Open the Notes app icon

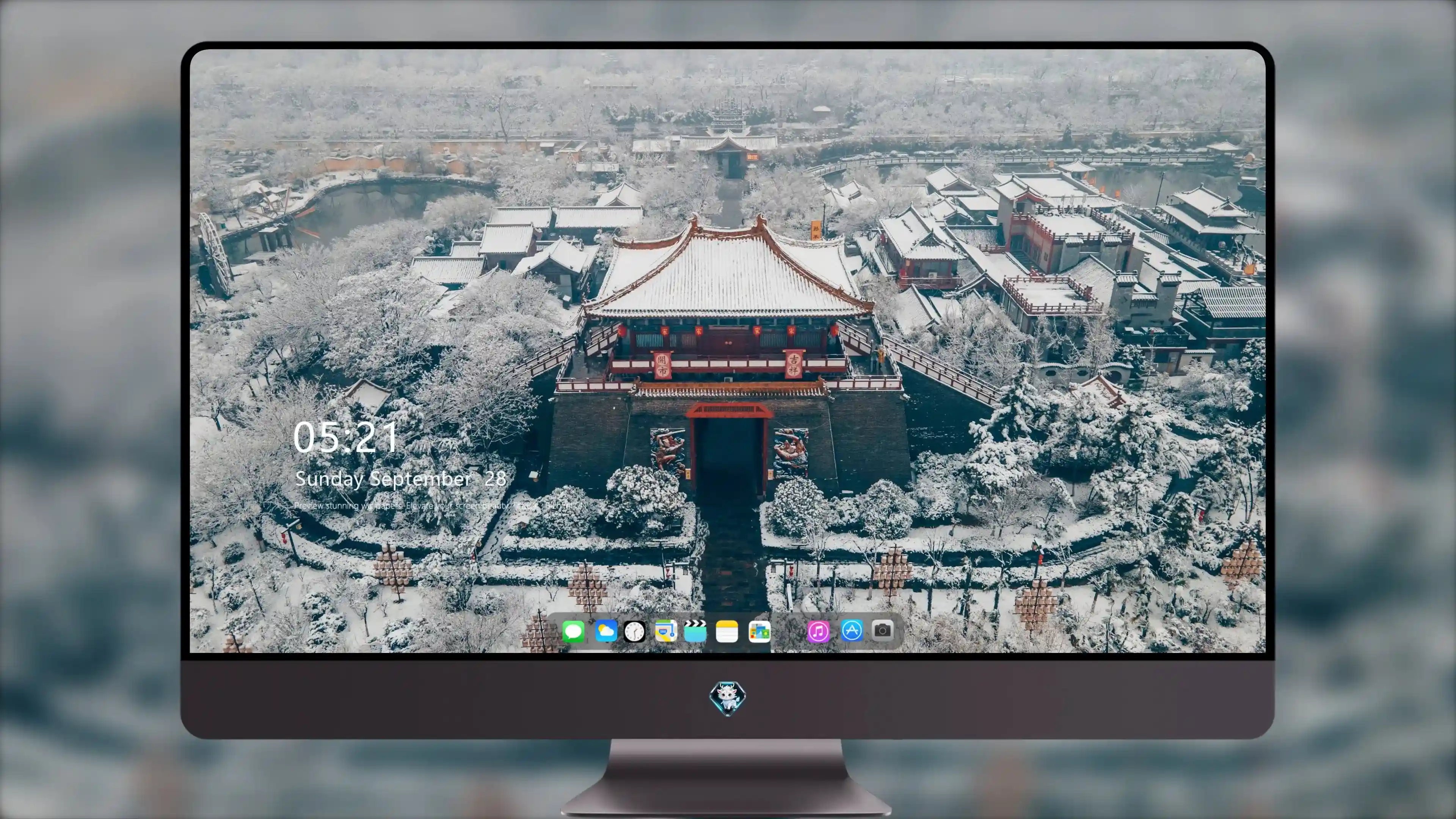click(x=727, y=631)
